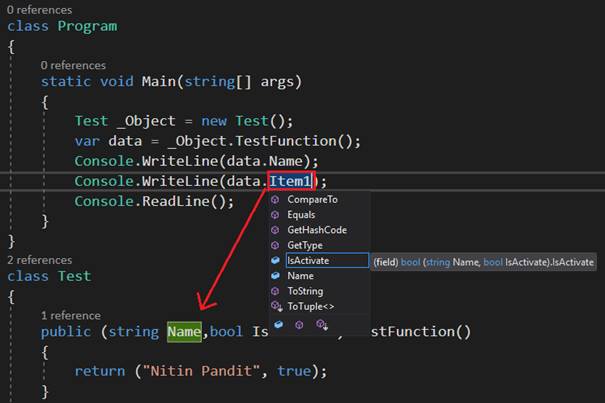Open the 2 references lens above class Test
This screenshot has width=605, height=403.
(x=39, y=260)
